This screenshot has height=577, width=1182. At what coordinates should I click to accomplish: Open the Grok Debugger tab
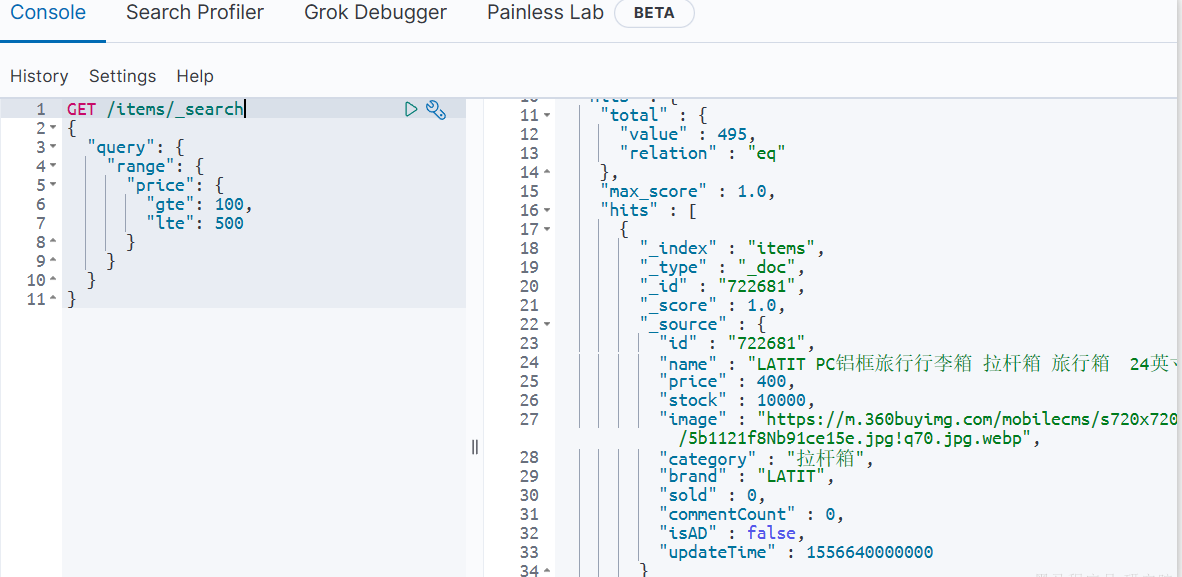[375, 13]
